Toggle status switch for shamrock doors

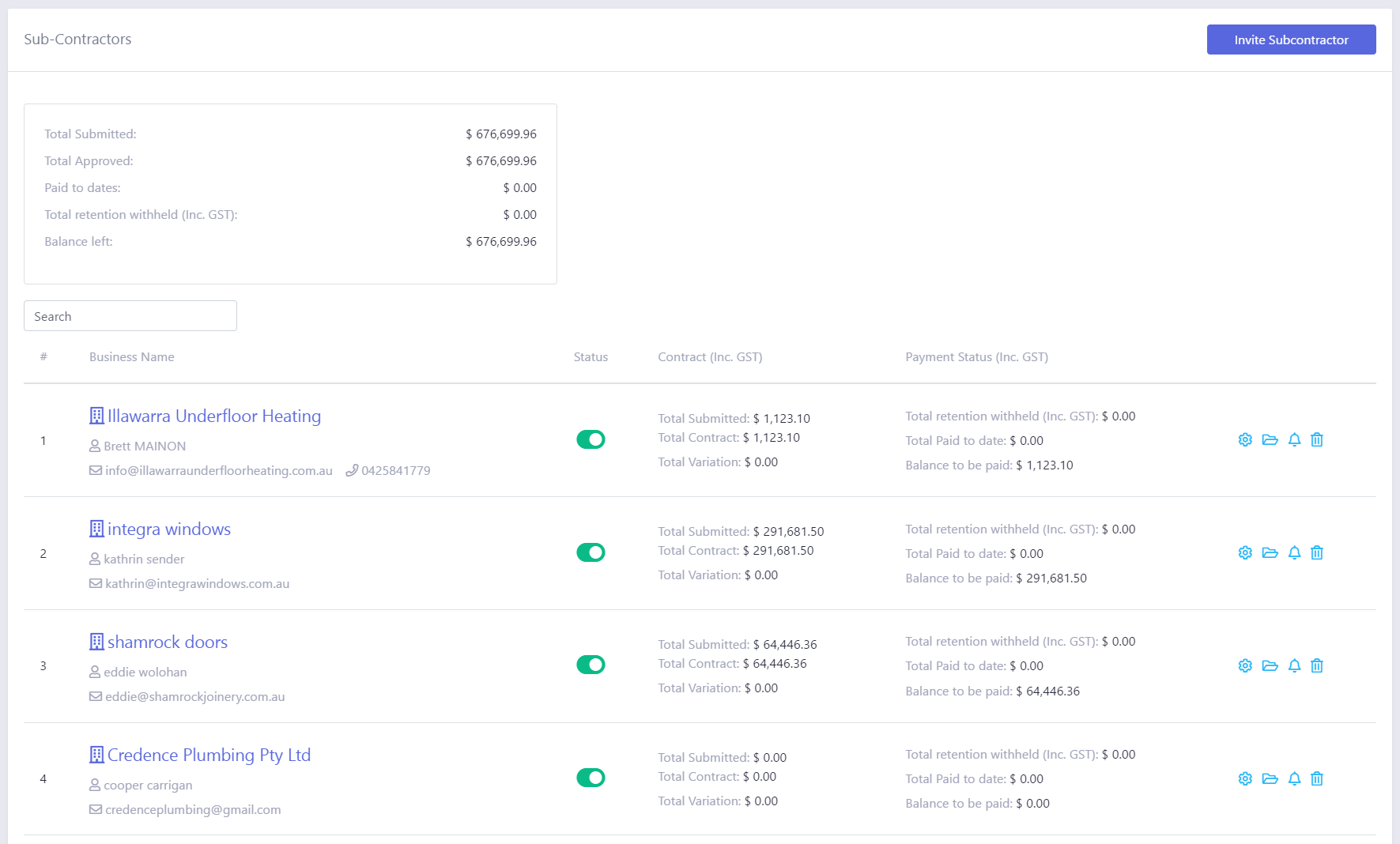click(x=591, y=665)
